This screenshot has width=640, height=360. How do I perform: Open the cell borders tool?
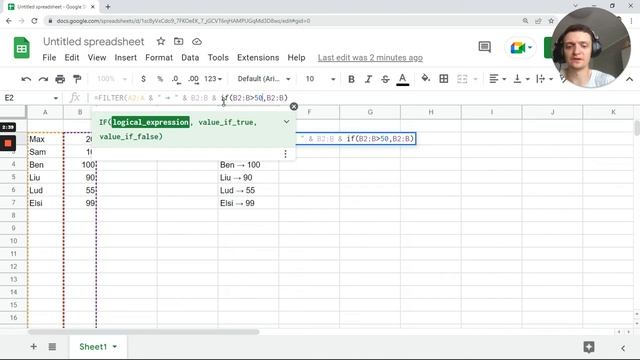444,79
